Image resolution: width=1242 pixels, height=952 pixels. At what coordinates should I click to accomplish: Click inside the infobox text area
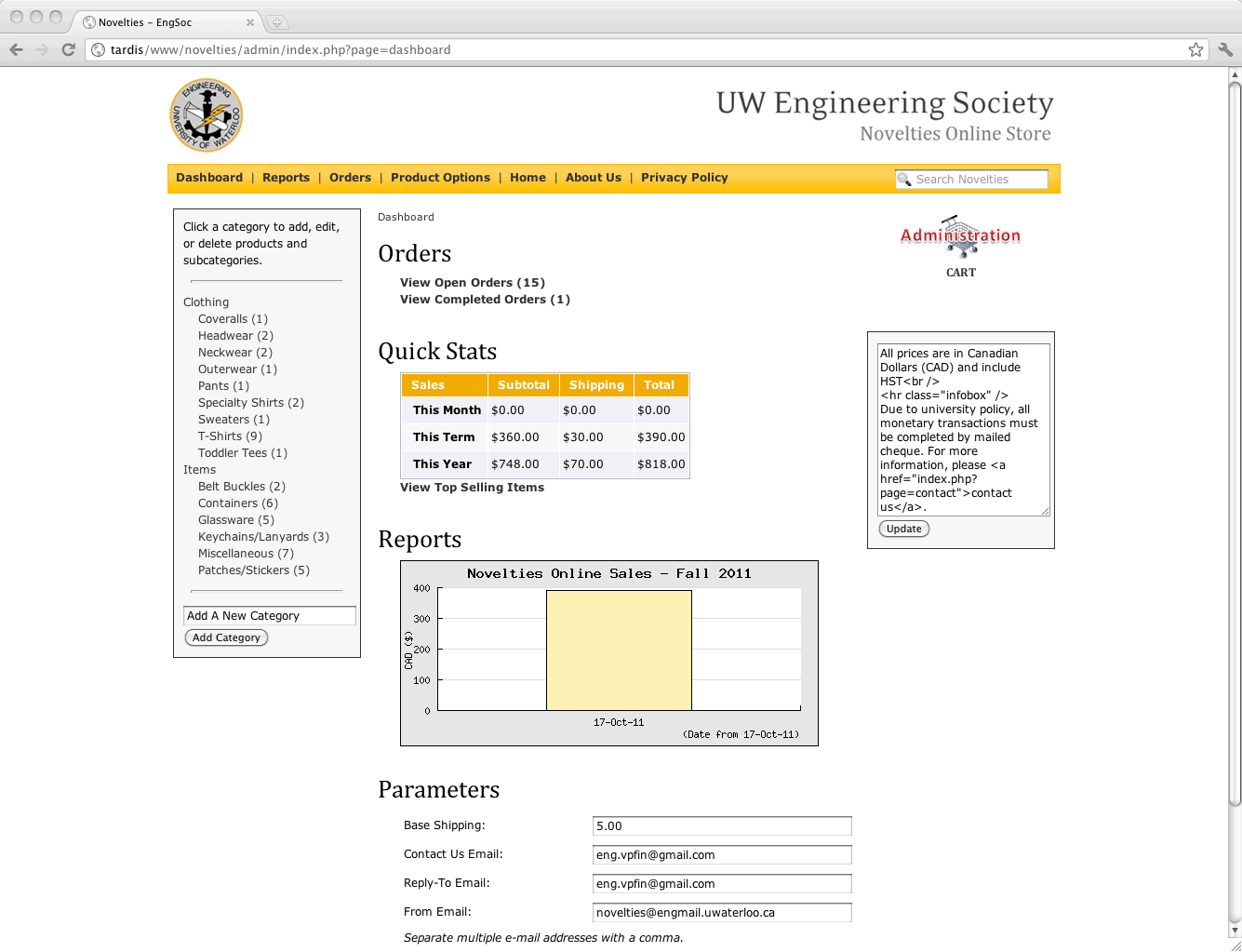(x=964, y=430)
